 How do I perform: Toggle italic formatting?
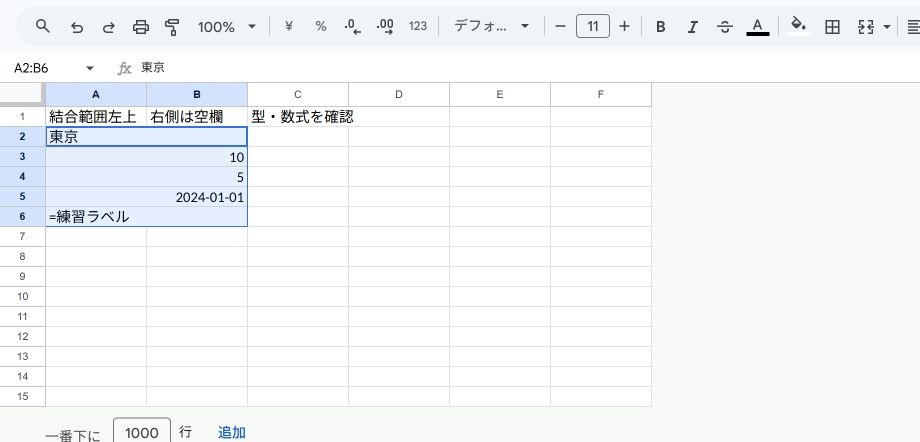[x=693, y=26]
